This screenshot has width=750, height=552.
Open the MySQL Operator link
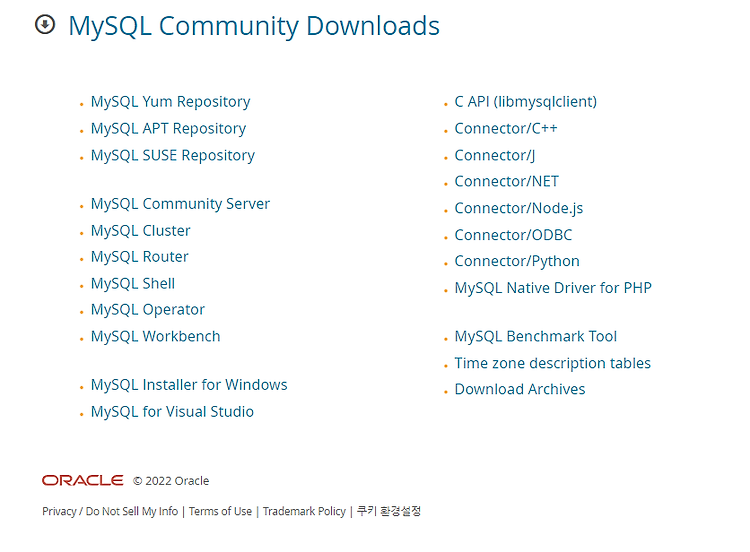point(148,310)
